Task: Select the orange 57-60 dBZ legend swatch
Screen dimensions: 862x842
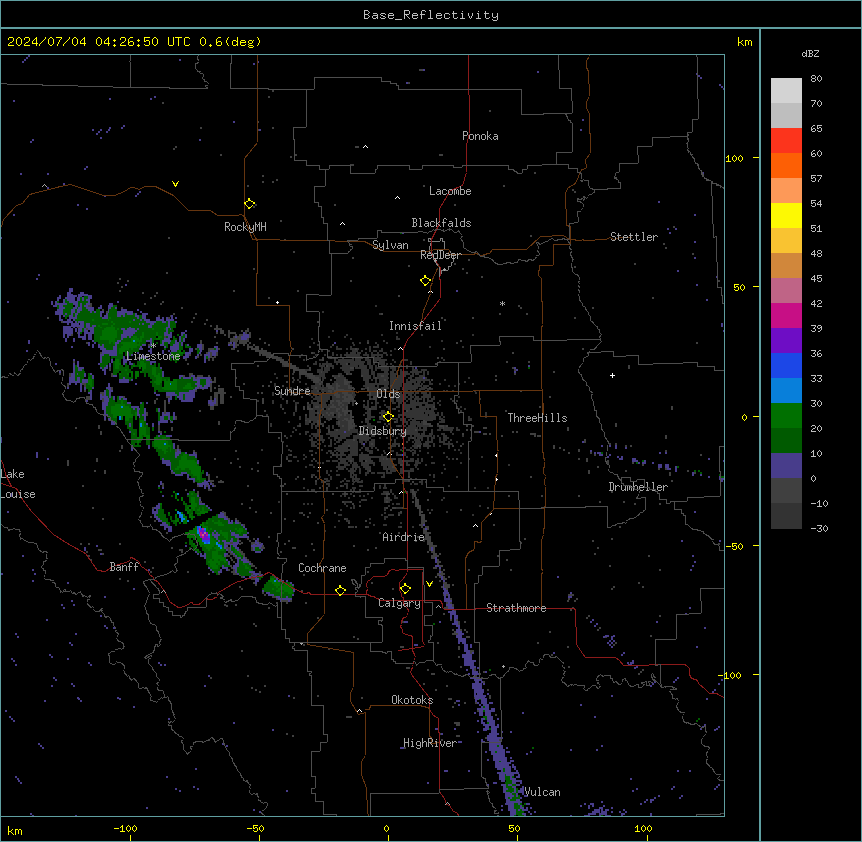Action: 786,165
